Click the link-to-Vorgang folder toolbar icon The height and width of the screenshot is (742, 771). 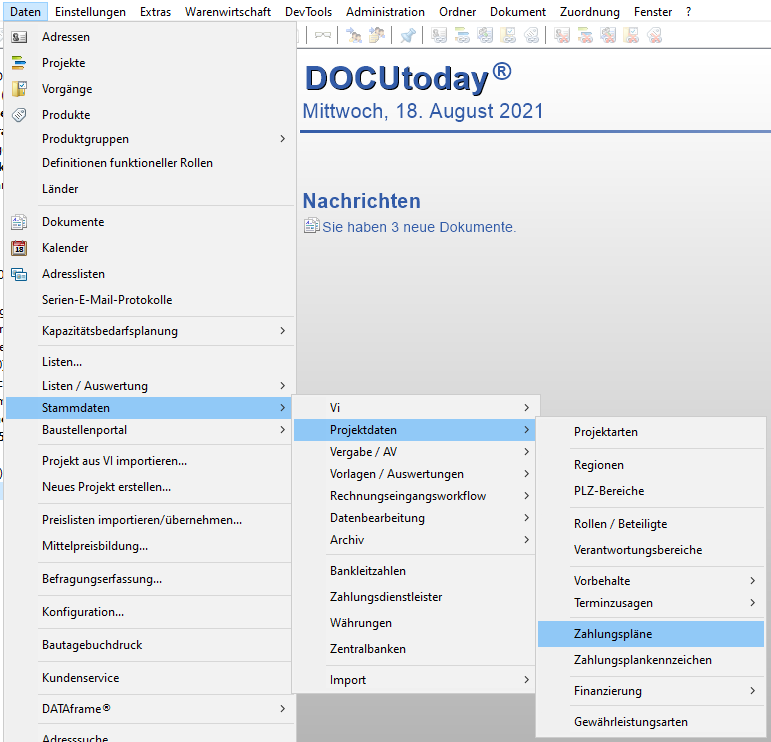coord(508,35)
